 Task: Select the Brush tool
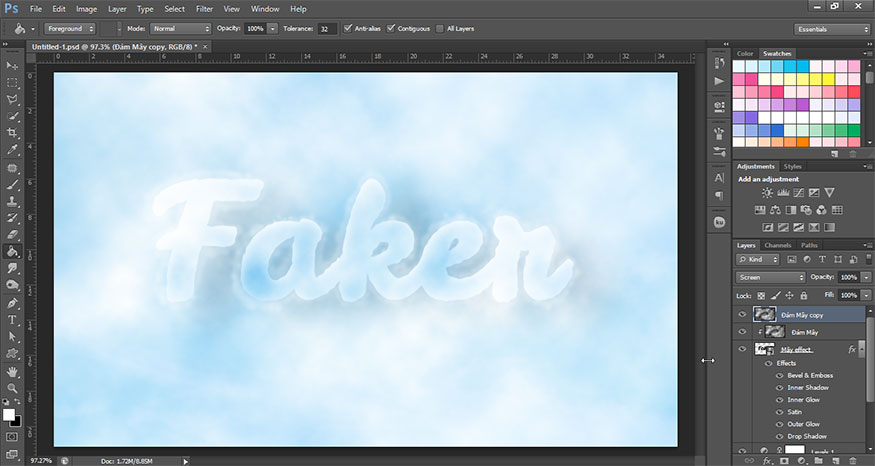pyautogui.click(x=12, y=185)
